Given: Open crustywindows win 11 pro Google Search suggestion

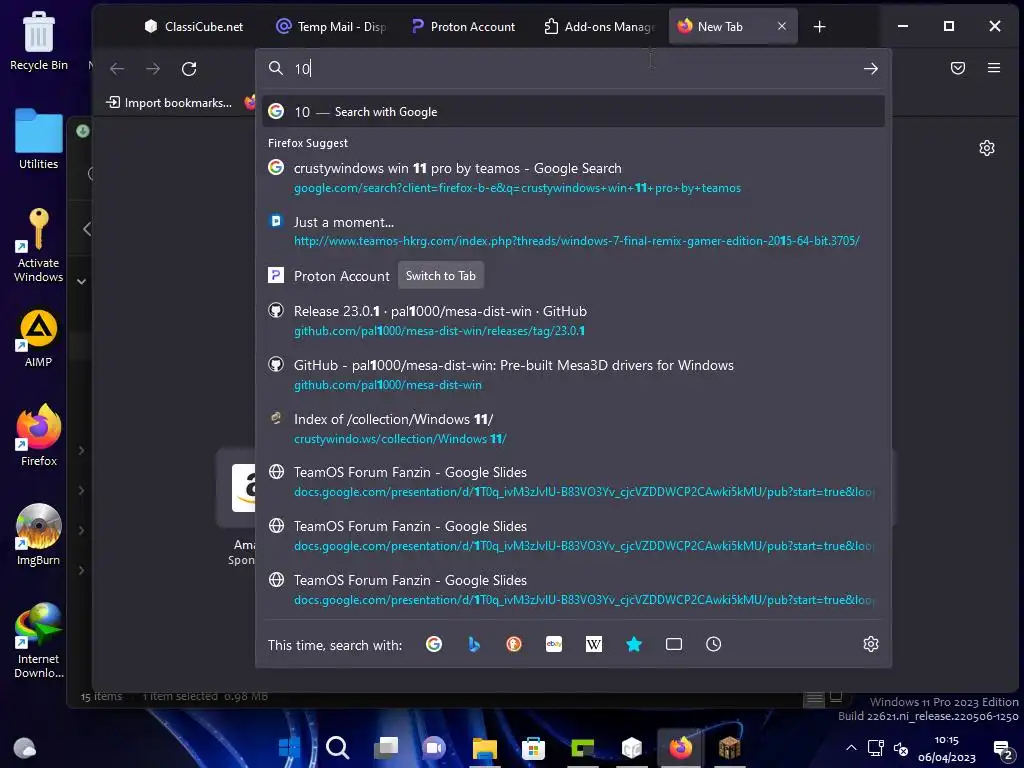Looking at the screenshot, I should tap(573, 178).
